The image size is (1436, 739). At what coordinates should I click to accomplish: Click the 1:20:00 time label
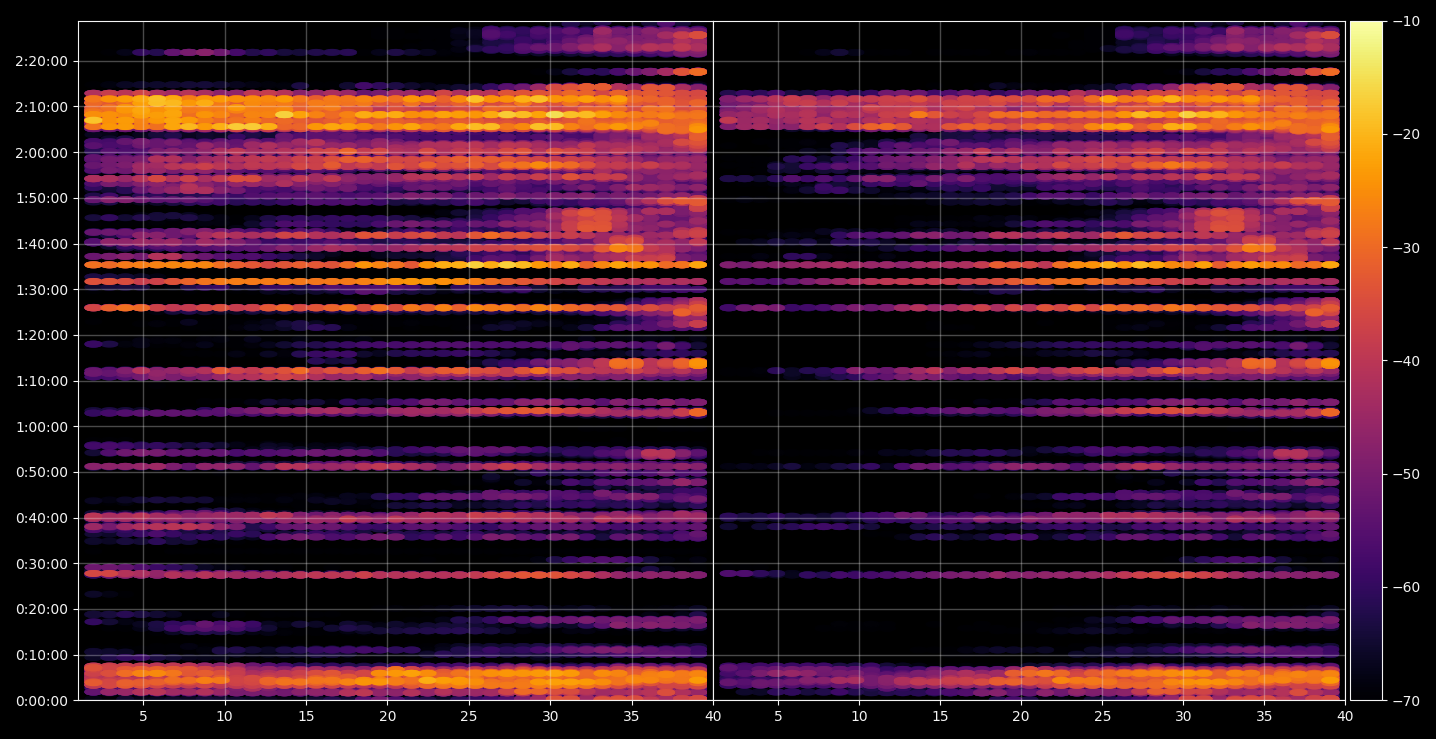(42, 335)
